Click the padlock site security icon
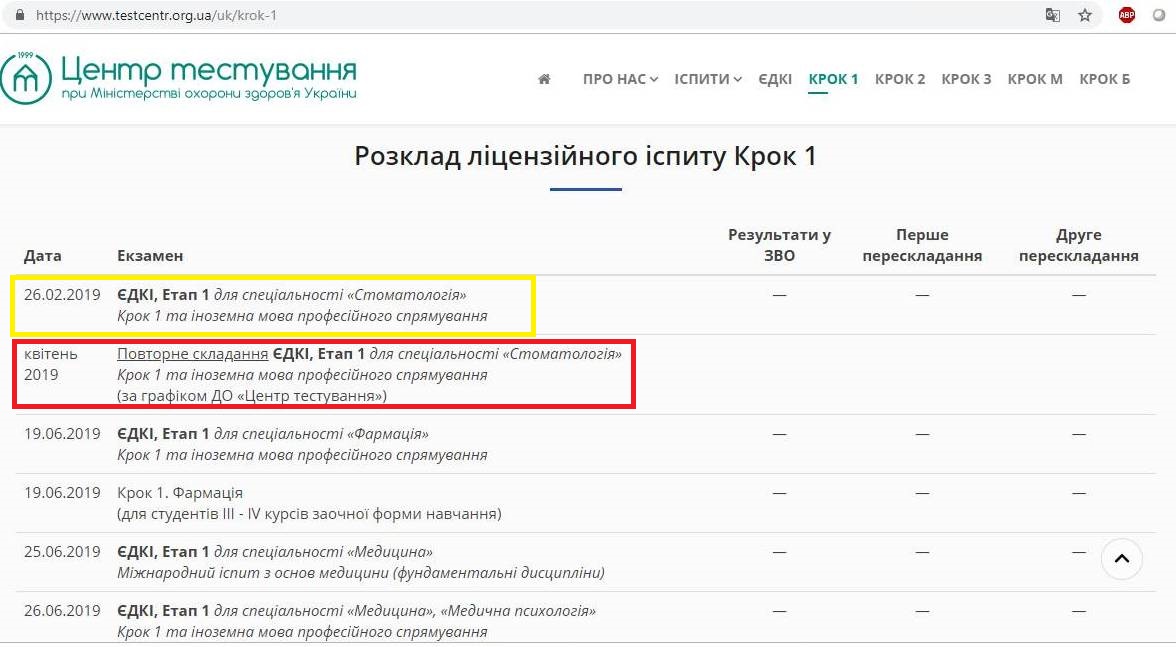This screenshot has width=1176, height=647. click(x=20, y=15)
